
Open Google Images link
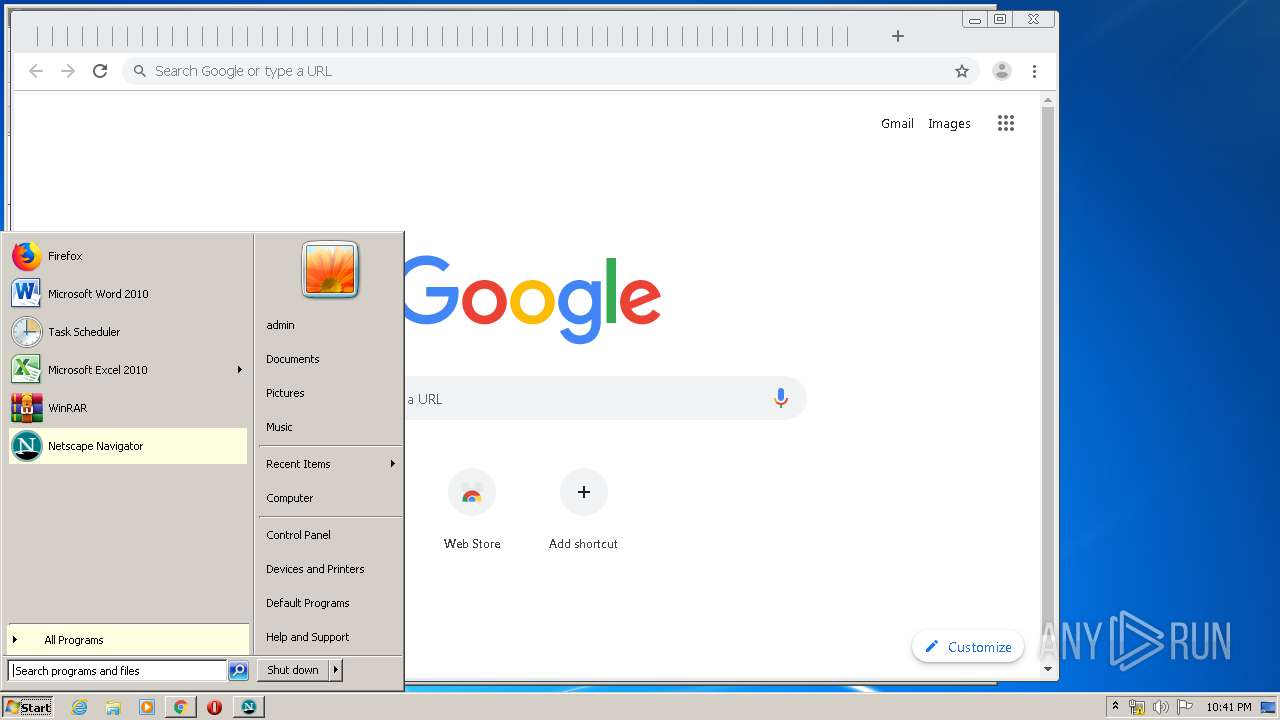tap(949, 124)
